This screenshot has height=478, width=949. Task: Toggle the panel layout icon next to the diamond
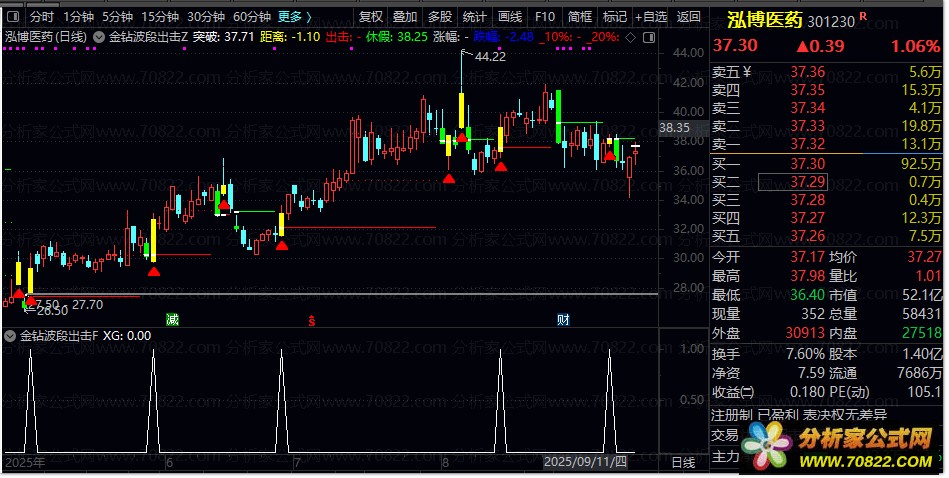[649, 37]
